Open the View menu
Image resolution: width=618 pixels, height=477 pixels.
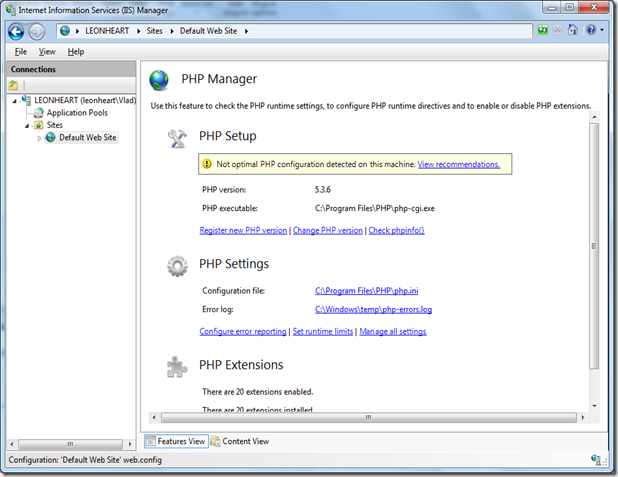click(47, 52)
